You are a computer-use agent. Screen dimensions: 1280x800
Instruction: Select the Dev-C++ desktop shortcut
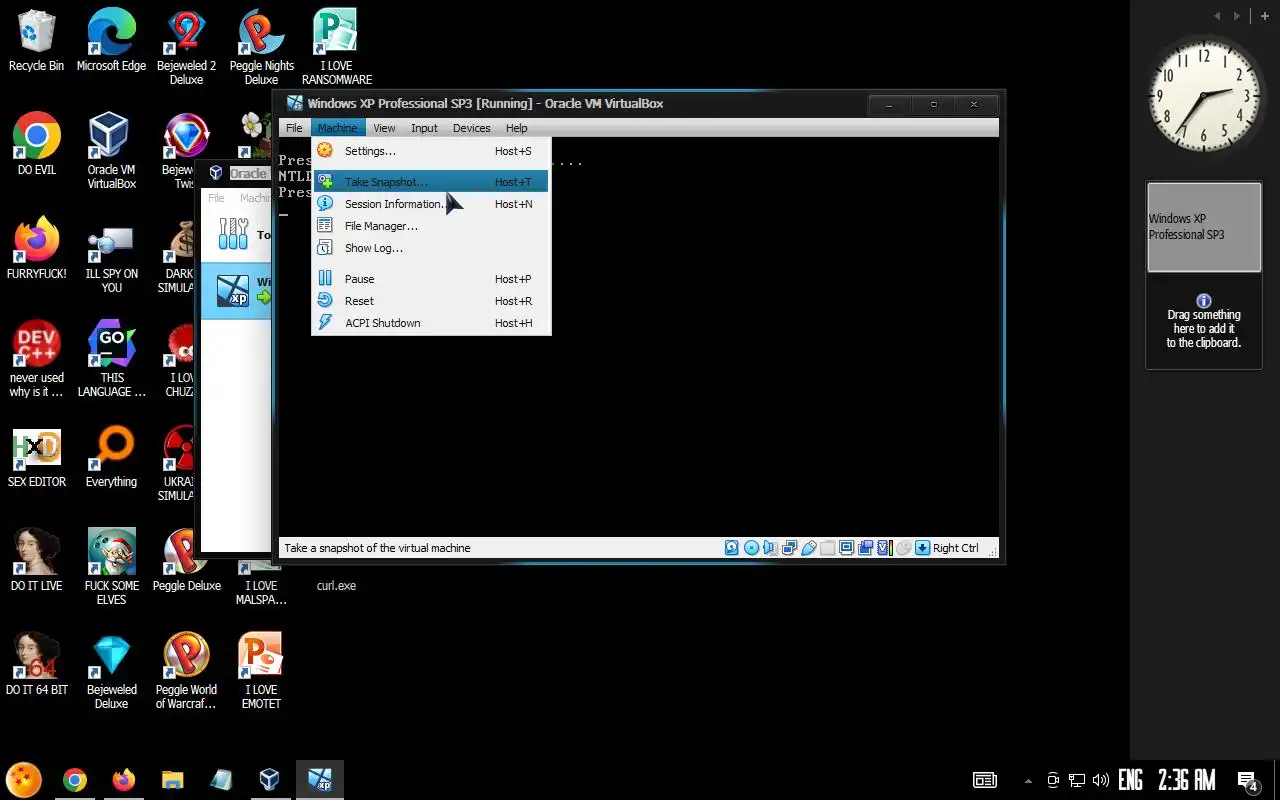coord(36,360)
